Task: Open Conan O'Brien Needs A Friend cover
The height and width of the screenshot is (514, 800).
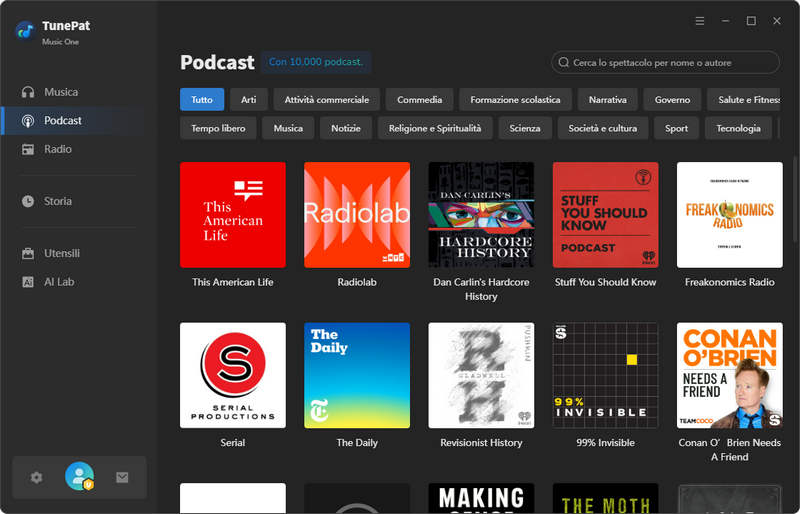Action: pos(730,375)
